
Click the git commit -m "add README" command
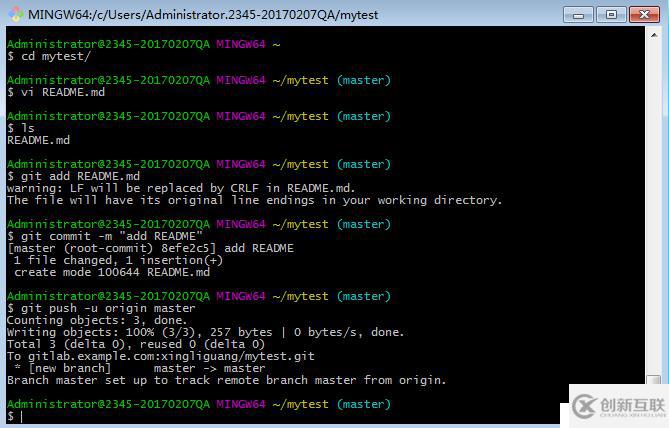point(105,236)
